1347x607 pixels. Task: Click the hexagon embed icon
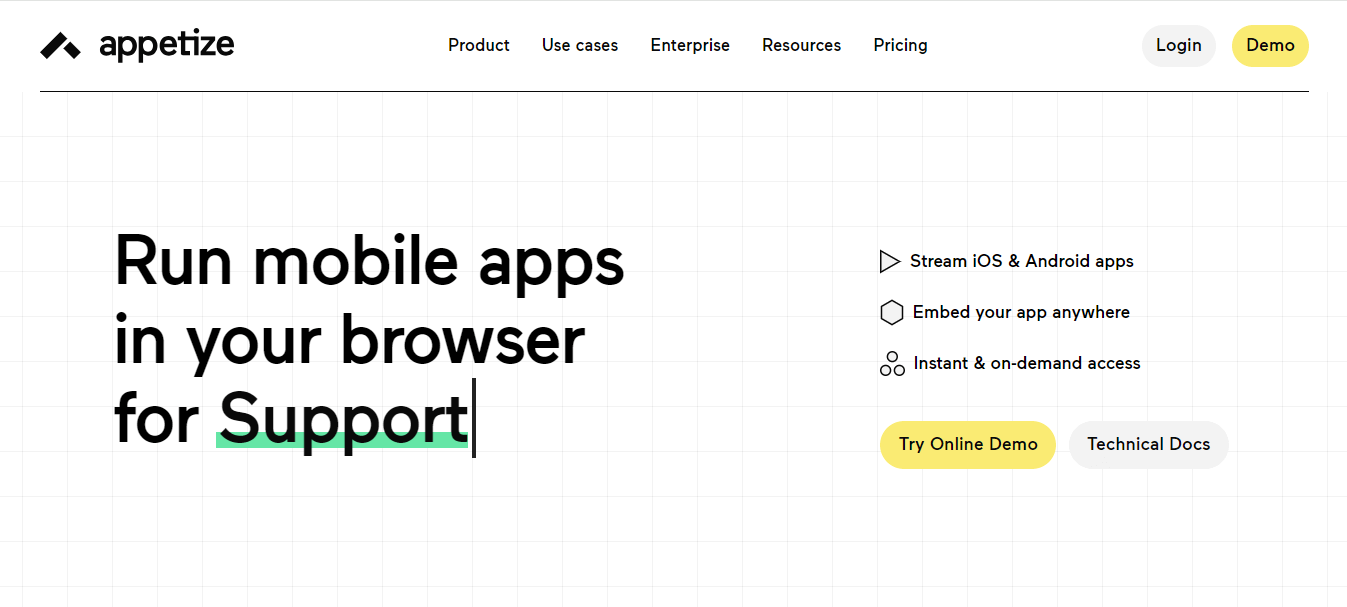pos(891,313)
